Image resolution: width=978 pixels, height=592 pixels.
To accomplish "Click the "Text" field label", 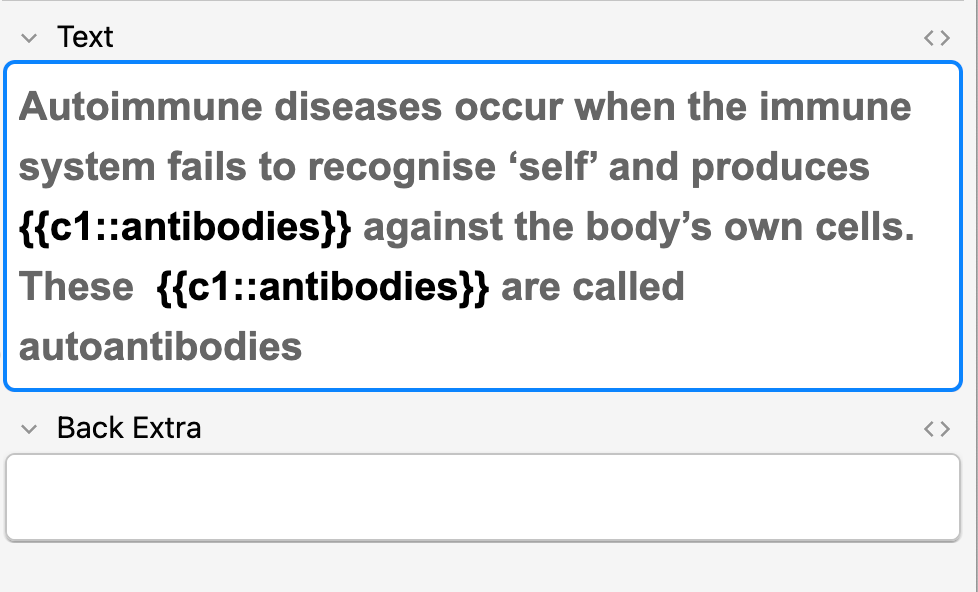I will point(85,38).
